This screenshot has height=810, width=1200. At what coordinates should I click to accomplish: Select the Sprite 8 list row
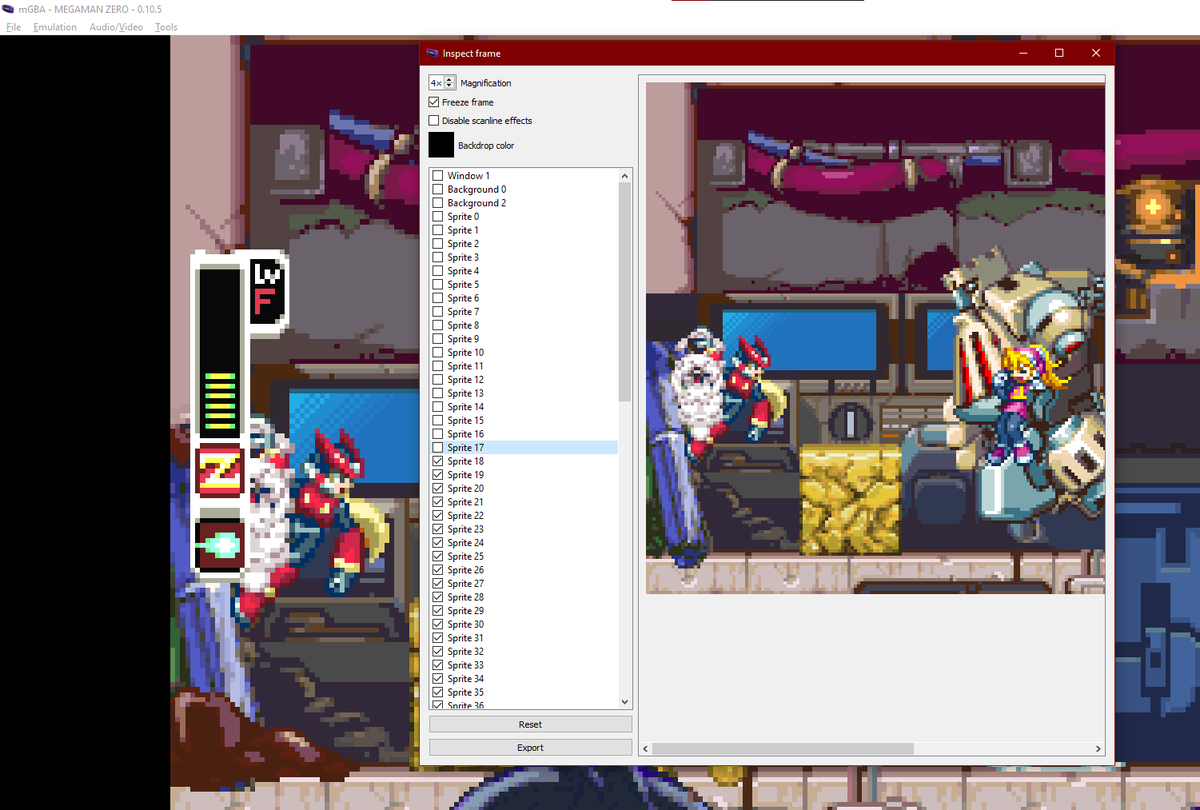pos(524,325)
